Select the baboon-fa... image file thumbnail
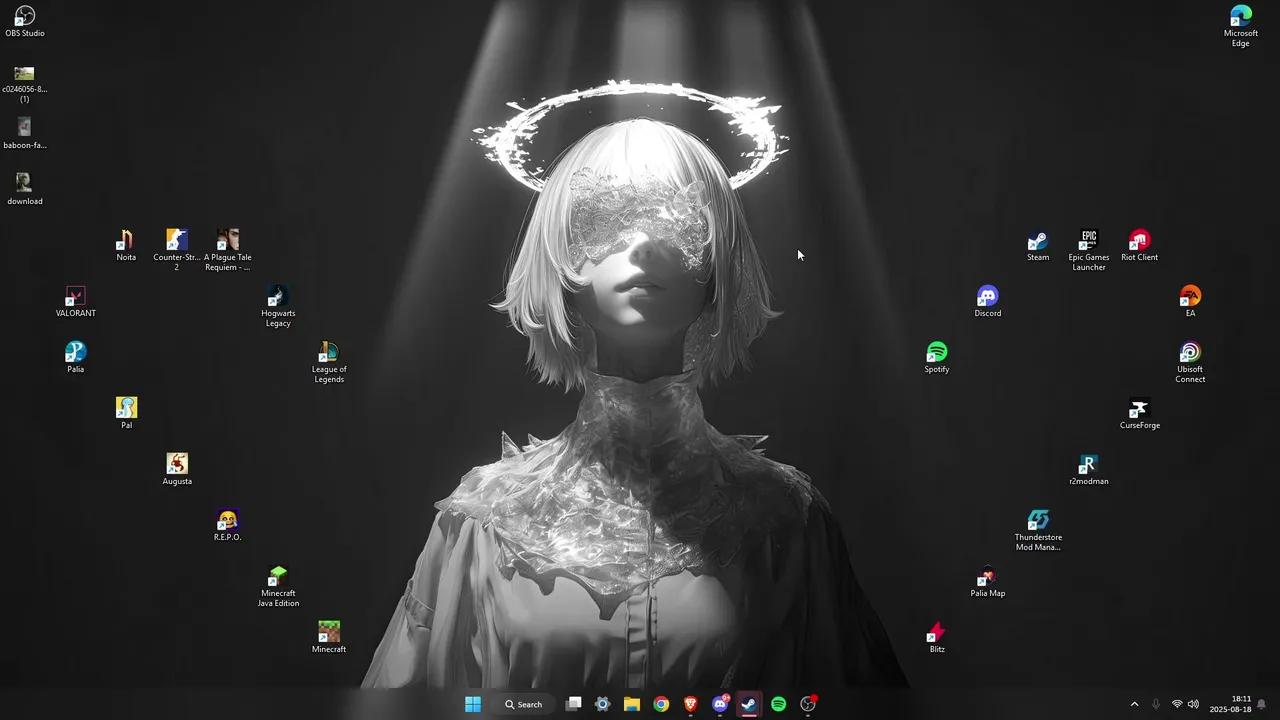This screenshot has height=720, width=1280. coord(25,134)
